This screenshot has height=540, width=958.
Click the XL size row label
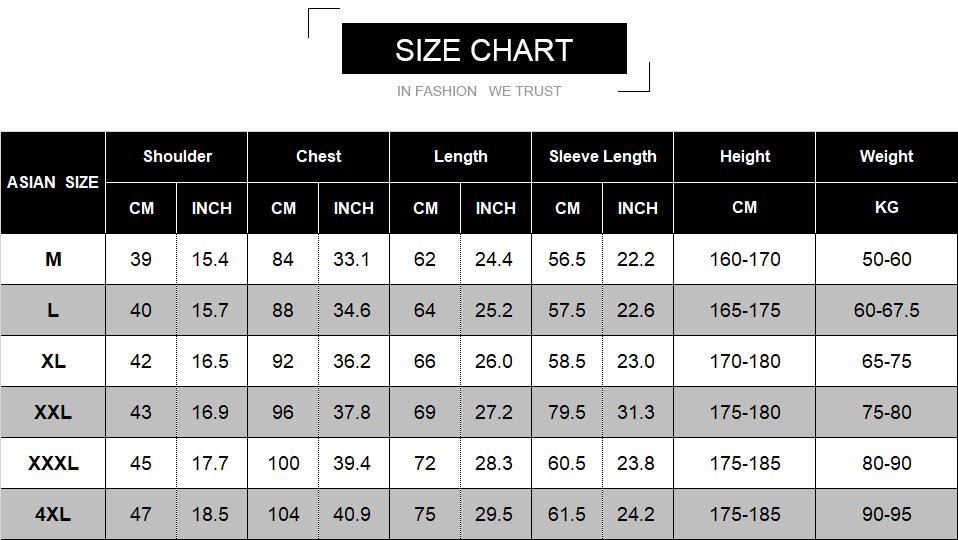coord(53,361)
